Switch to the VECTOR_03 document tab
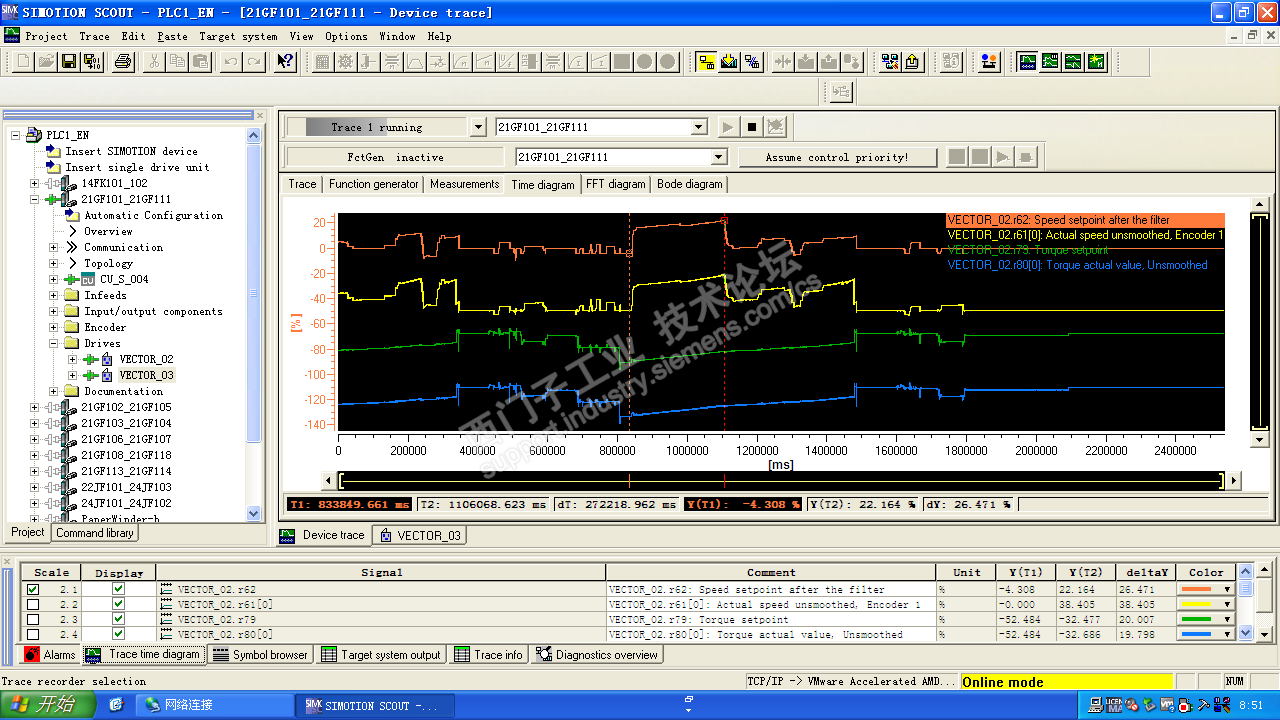The width and height of the screenshot is (1280, 720). tap(421, 535)
